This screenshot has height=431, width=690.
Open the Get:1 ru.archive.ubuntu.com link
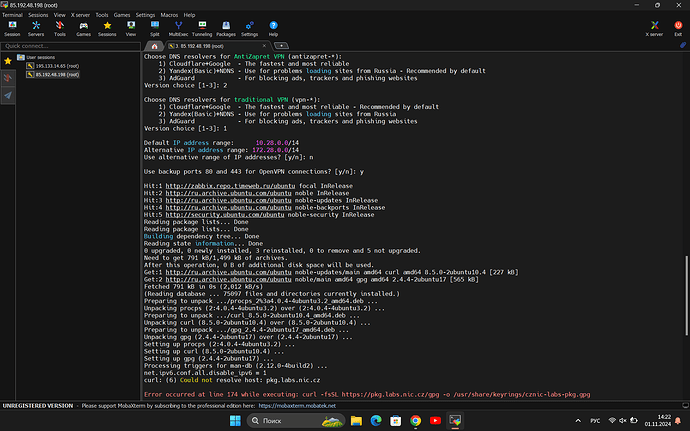pos(228,273)
